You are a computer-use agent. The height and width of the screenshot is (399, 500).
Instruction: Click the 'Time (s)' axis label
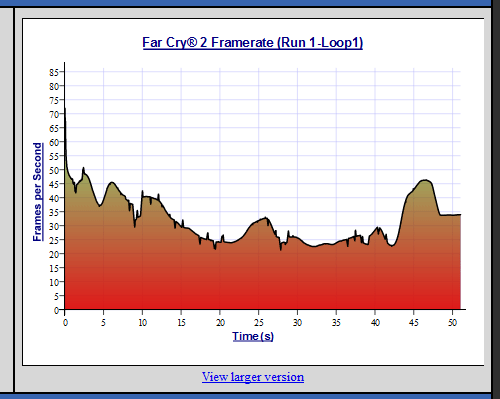[x=253, y=336]
